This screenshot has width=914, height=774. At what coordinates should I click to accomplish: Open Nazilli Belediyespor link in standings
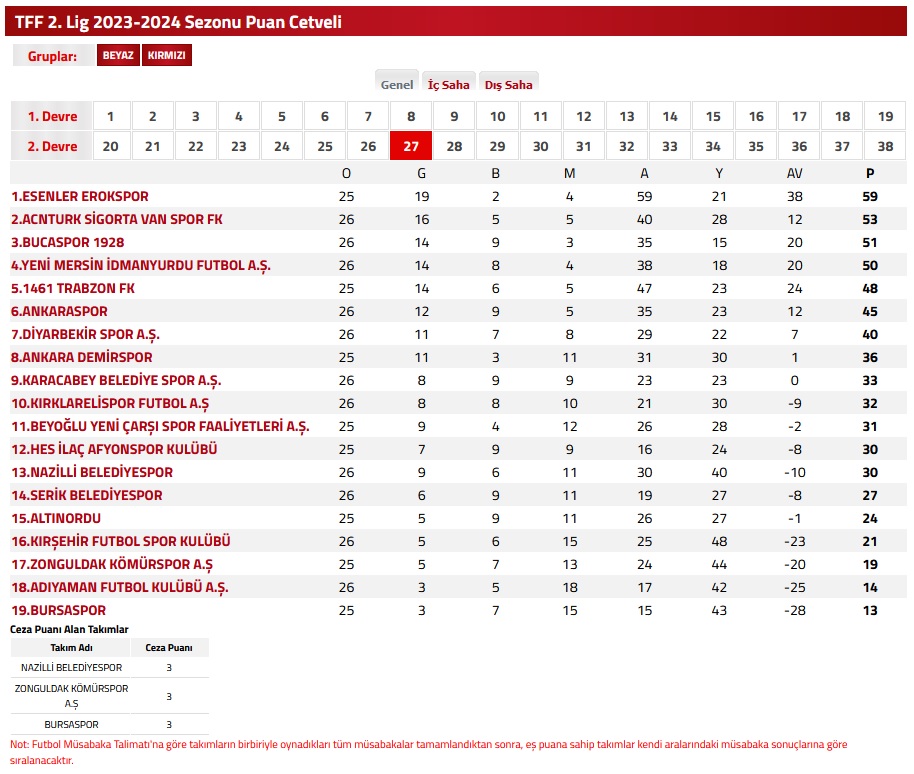pos(92,473)
